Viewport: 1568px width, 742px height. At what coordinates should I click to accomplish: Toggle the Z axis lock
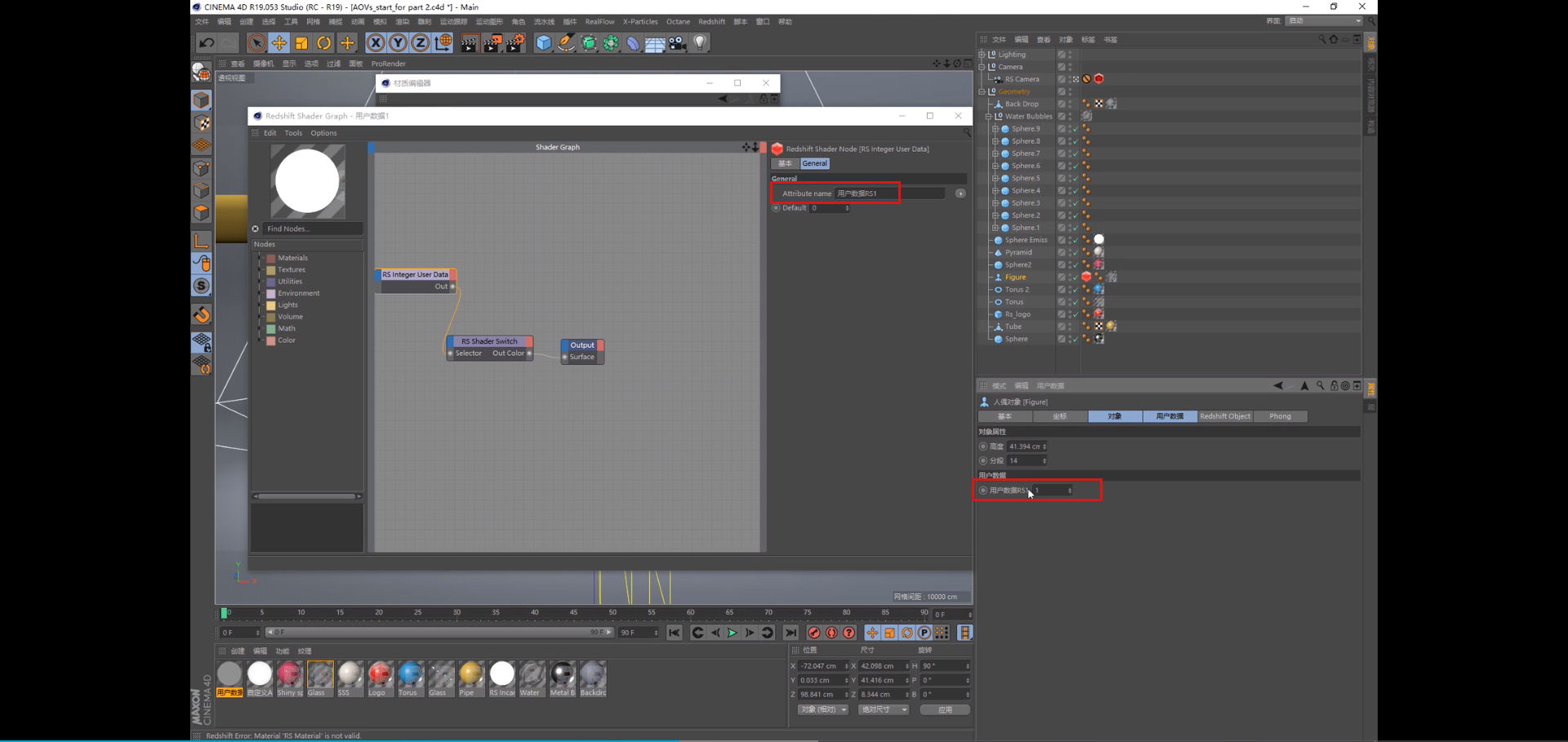tap(420, 43)
